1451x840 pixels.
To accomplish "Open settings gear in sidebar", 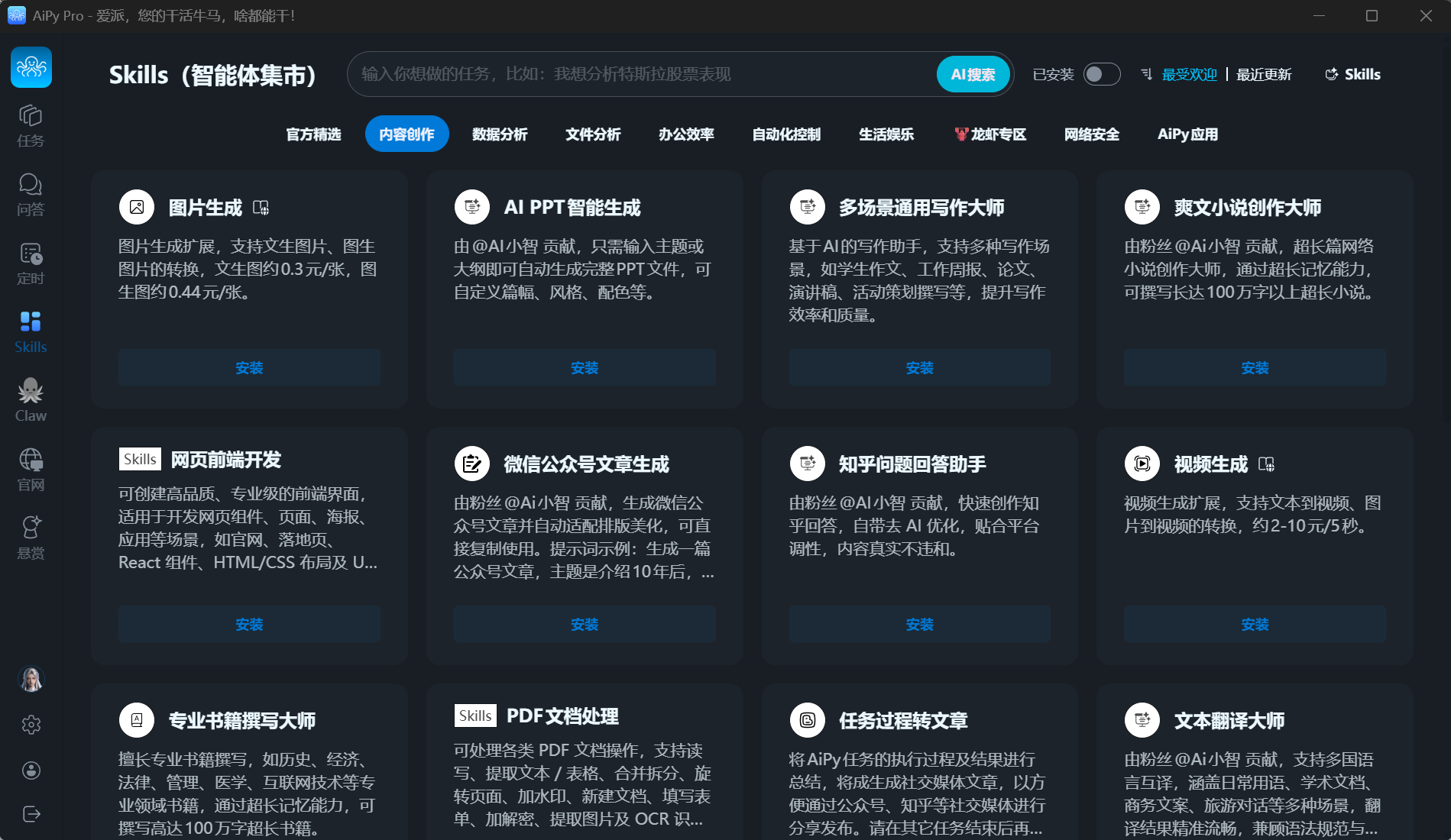I will 31,725.
